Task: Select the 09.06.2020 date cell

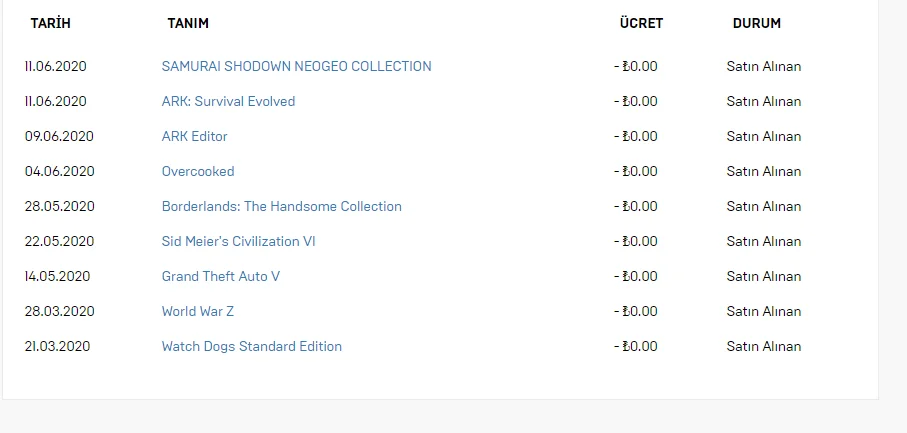Action: (60, 136)
